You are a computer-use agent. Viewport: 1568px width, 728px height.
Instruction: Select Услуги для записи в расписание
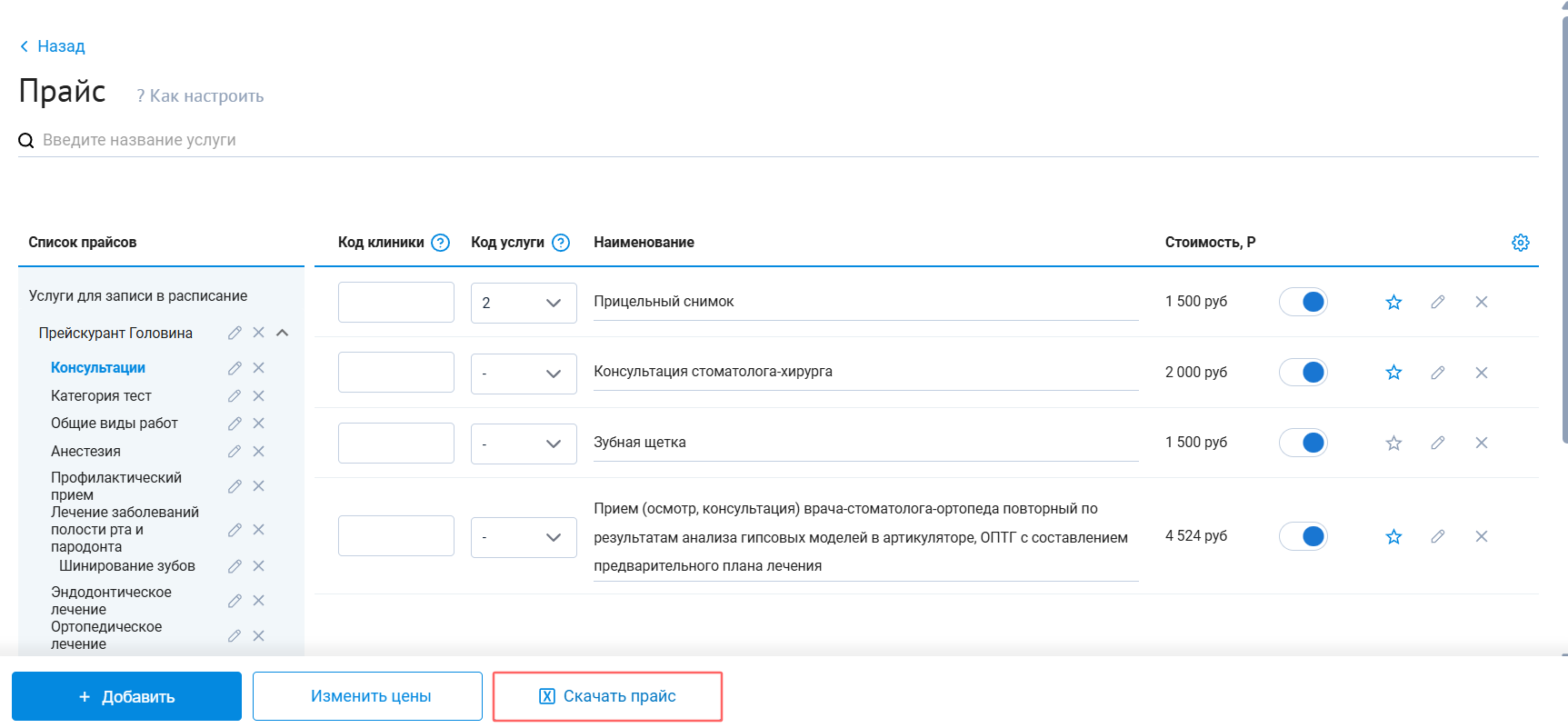pos(138,296)
